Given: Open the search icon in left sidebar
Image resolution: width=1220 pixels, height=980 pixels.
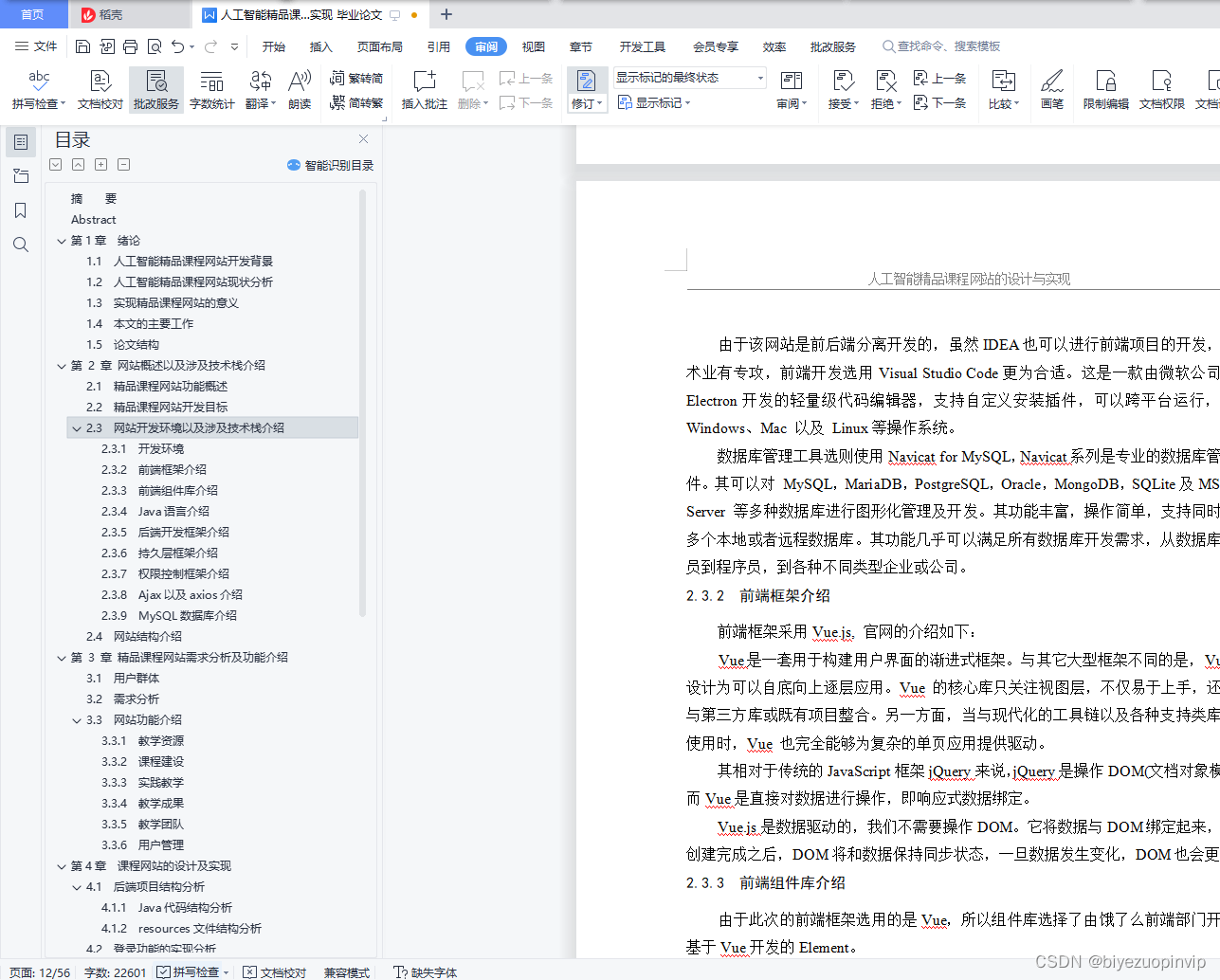Looking at the screenshot, I should (21, 245).
